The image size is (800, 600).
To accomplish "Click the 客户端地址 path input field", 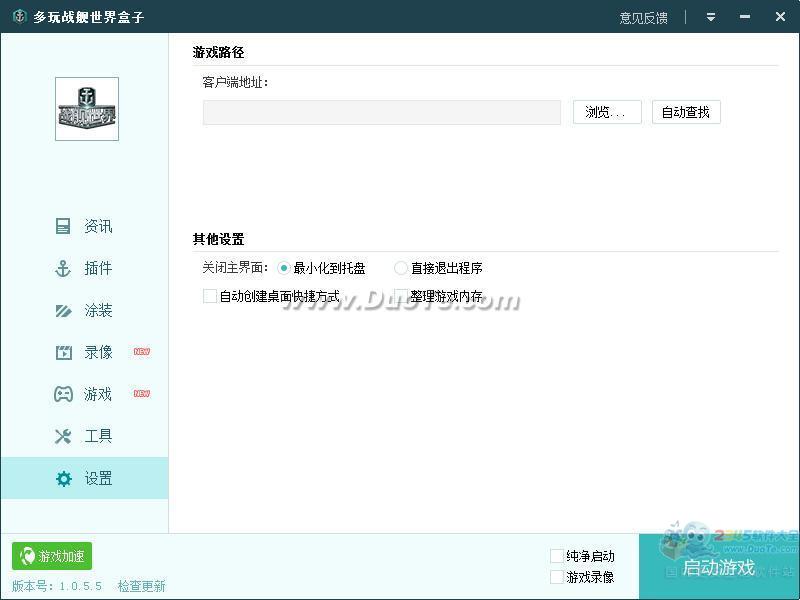I will [x=381, y=112].
